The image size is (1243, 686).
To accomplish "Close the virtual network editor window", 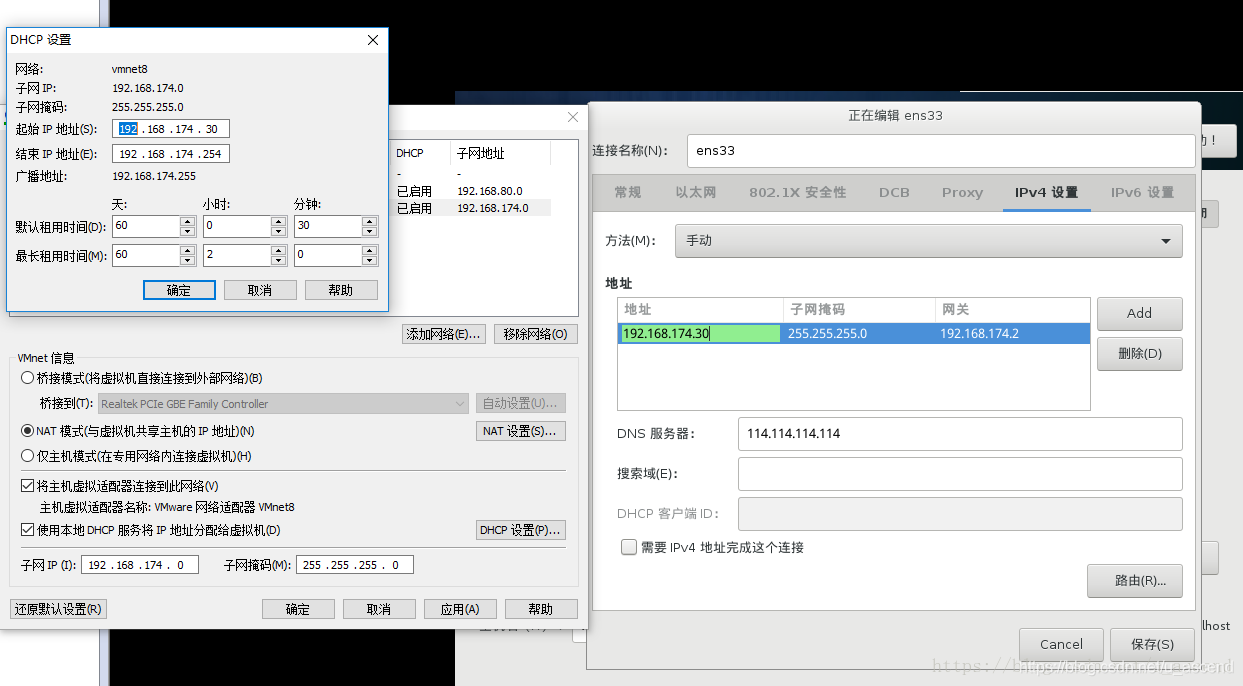I will [573, 117].
